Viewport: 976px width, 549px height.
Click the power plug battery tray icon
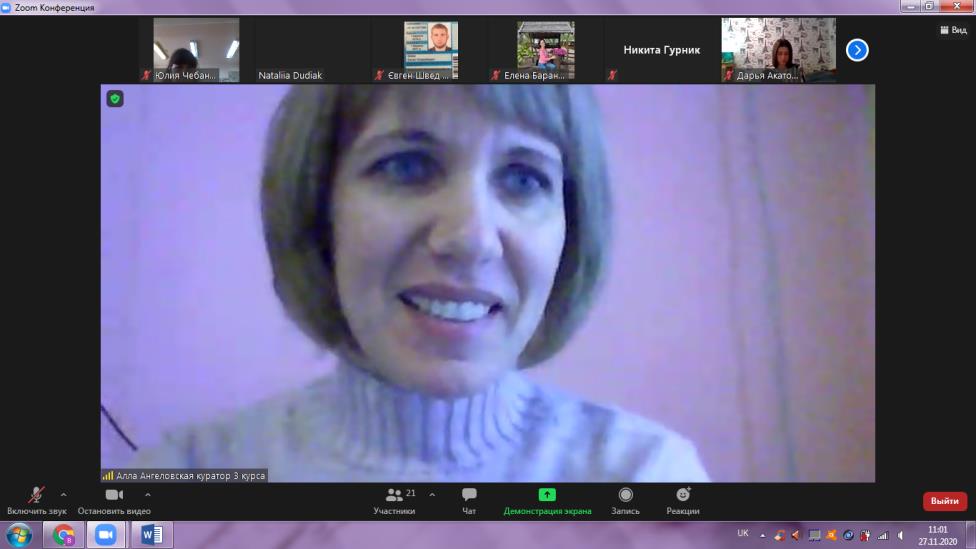[x=865, y=535]
